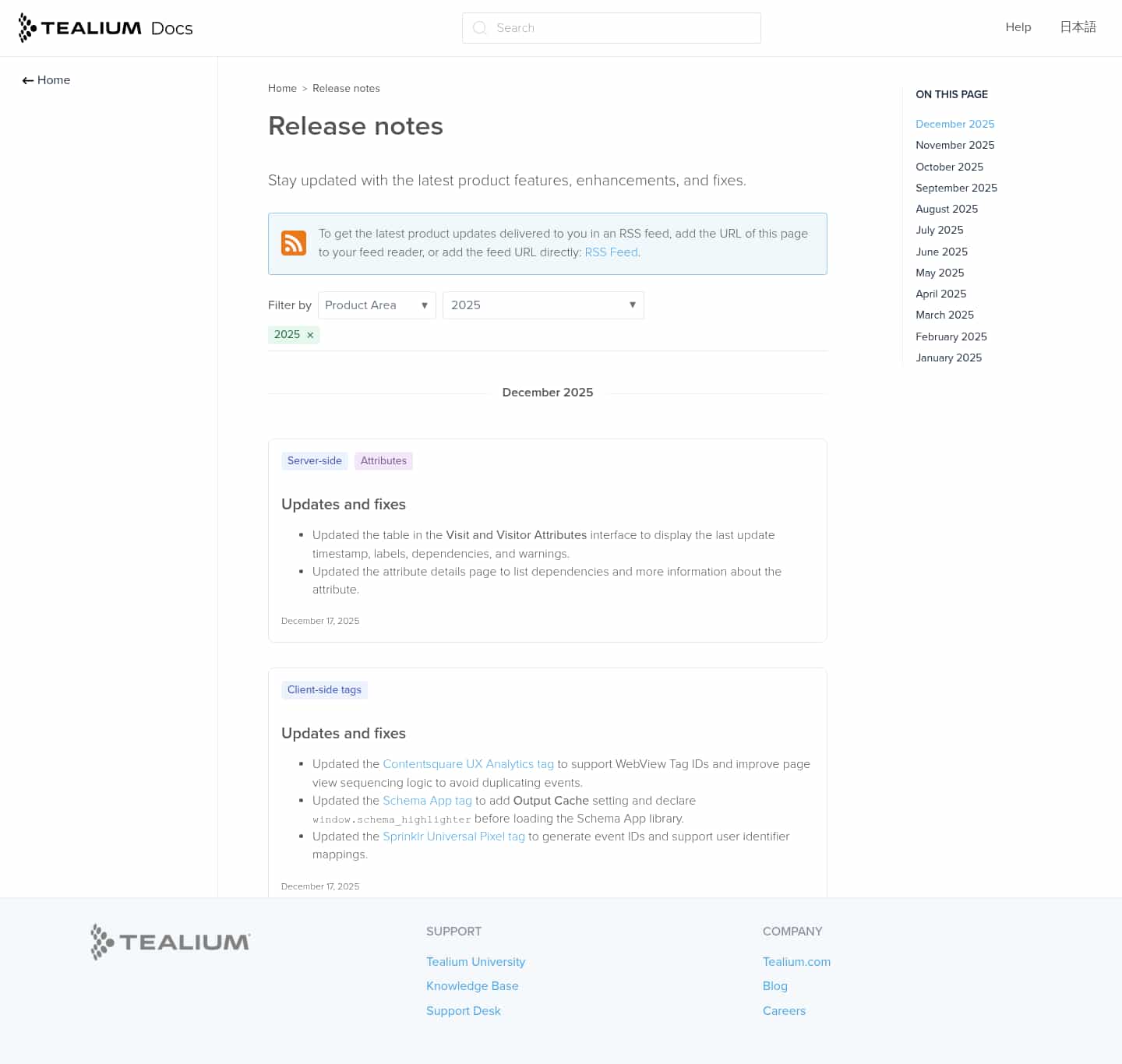The width and height of the screenshot is (1122, 1064).
Task: Click the search magnifier icon
Action: pyautogui.click(x=479, y=28)
